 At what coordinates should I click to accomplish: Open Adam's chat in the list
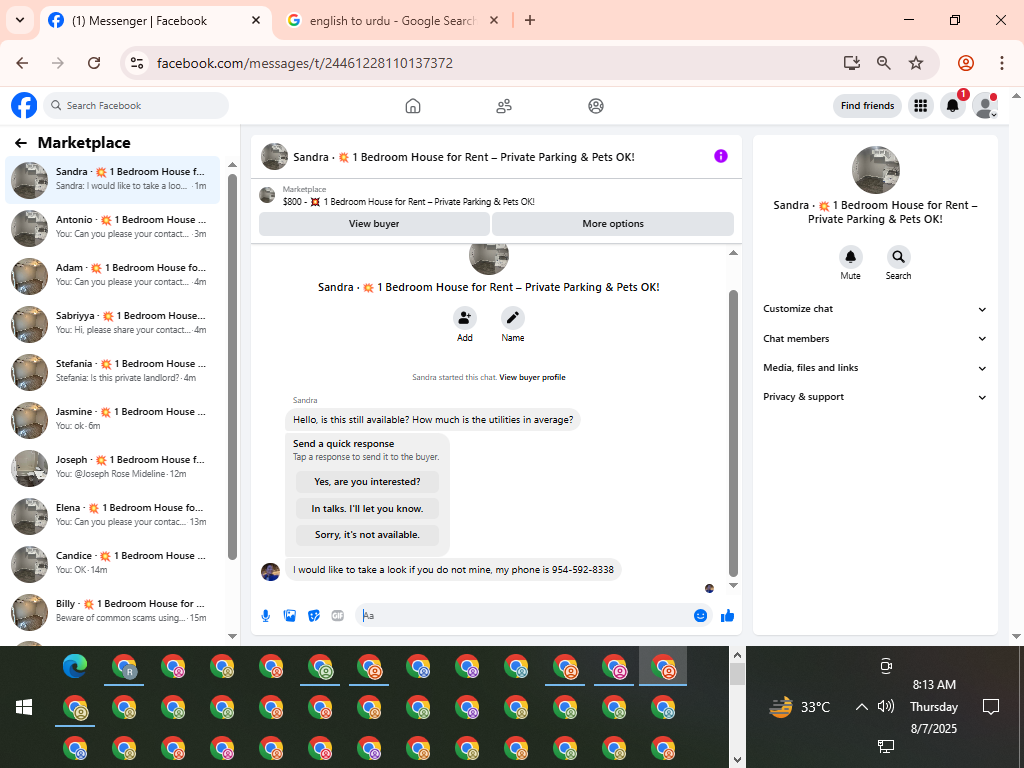pos(112,275)
